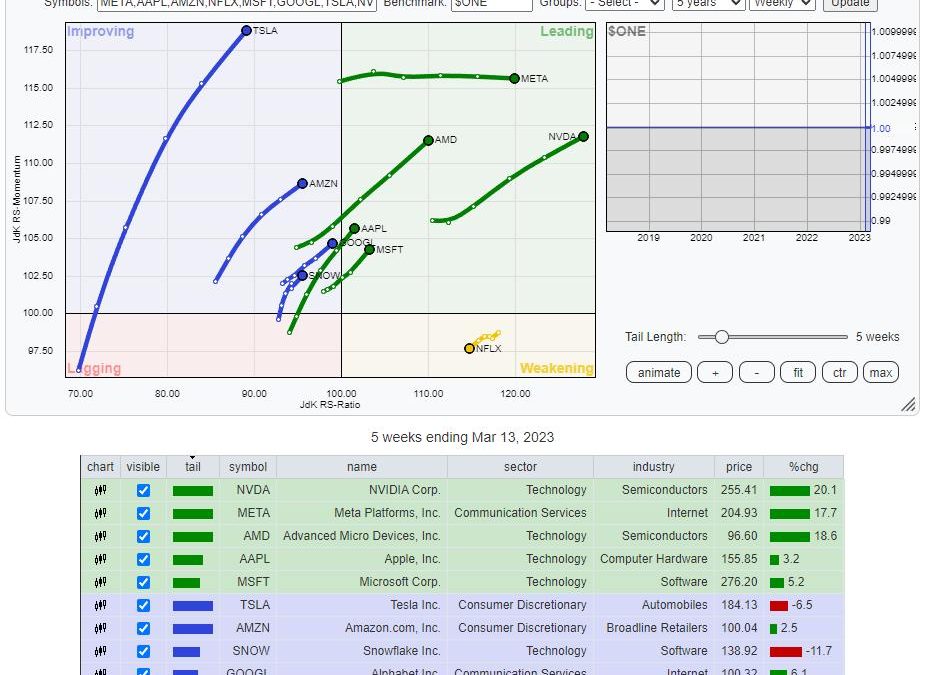Uncheck visibility for AMD

[x=143, y=536]
